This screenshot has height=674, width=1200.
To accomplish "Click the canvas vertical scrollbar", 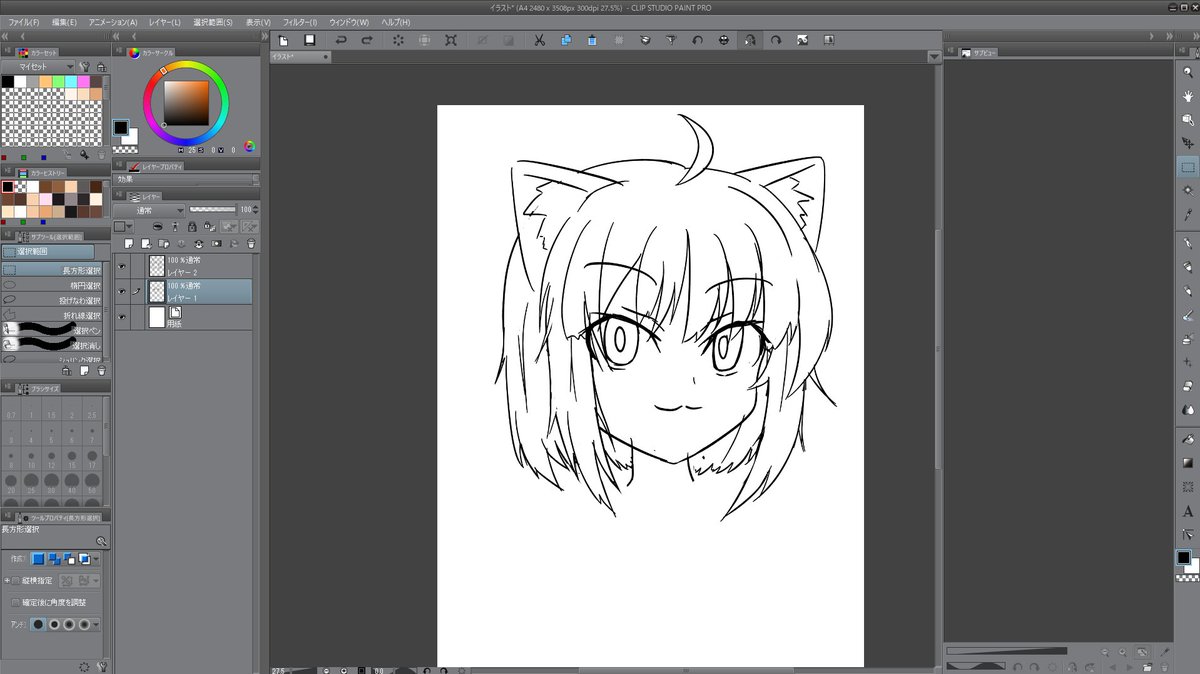I will (936, 350).
